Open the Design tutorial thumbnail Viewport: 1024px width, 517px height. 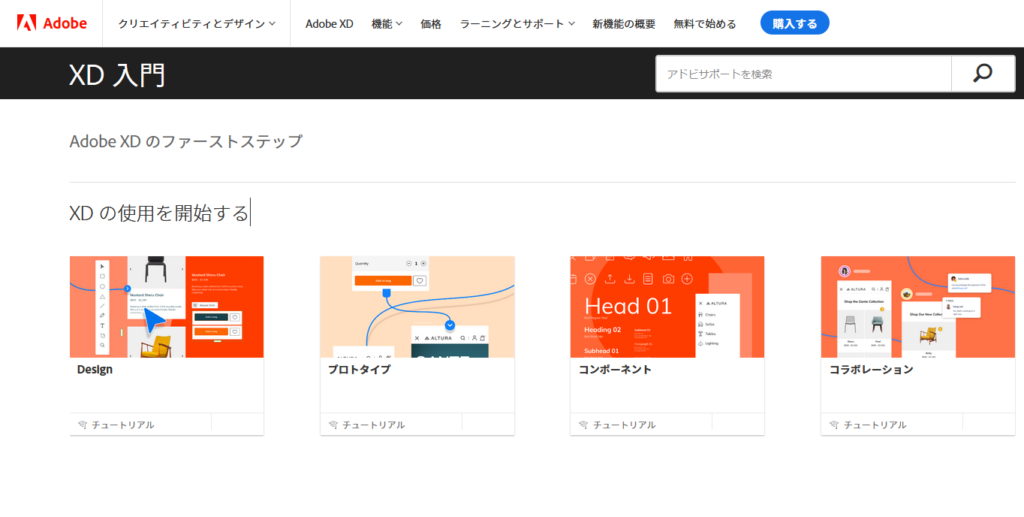pyautogui.click(x=167, y=307)
